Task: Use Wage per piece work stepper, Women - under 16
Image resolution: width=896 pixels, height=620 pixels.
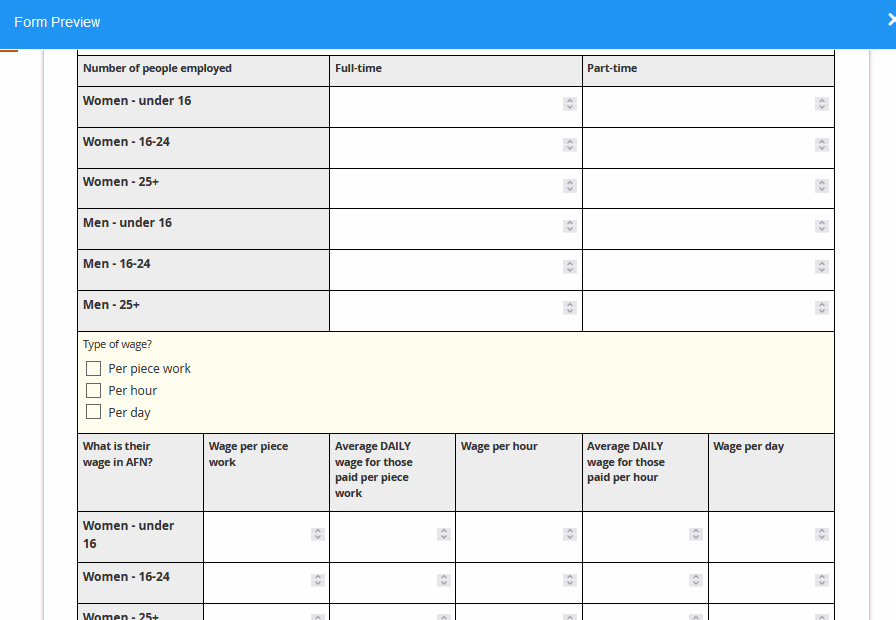Action: (x=318, y=534)
